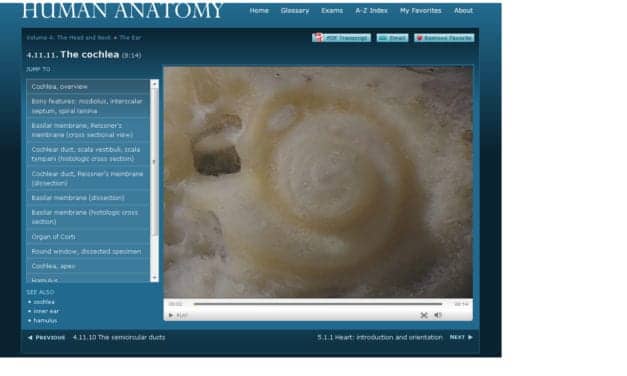Open the A-Z Index

pyautogui.click(x=371, y=11)
